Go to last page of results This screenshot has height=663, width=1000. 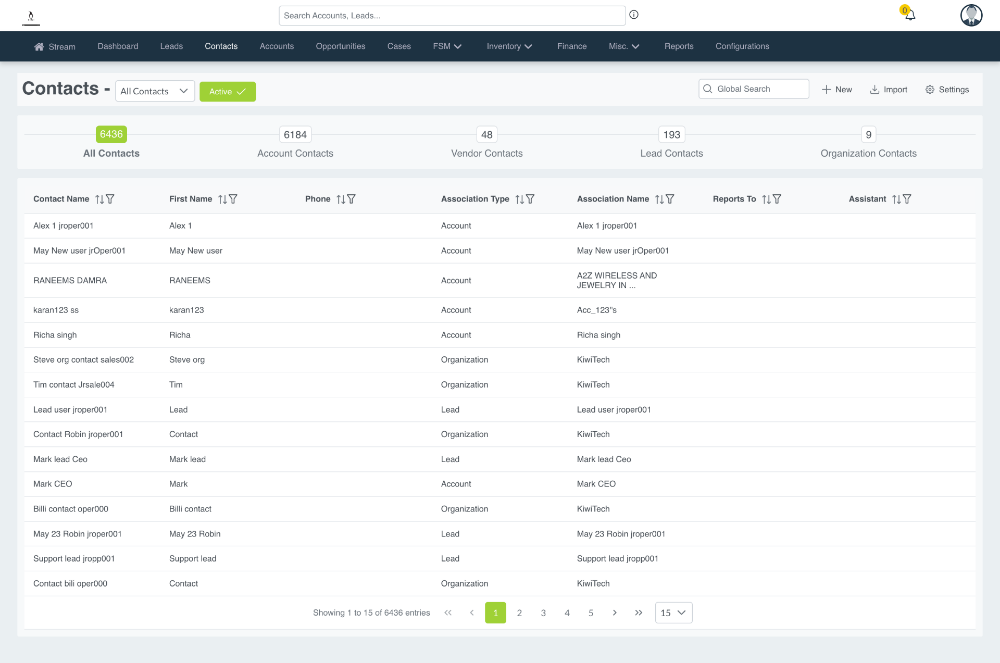tap(638, 613)
